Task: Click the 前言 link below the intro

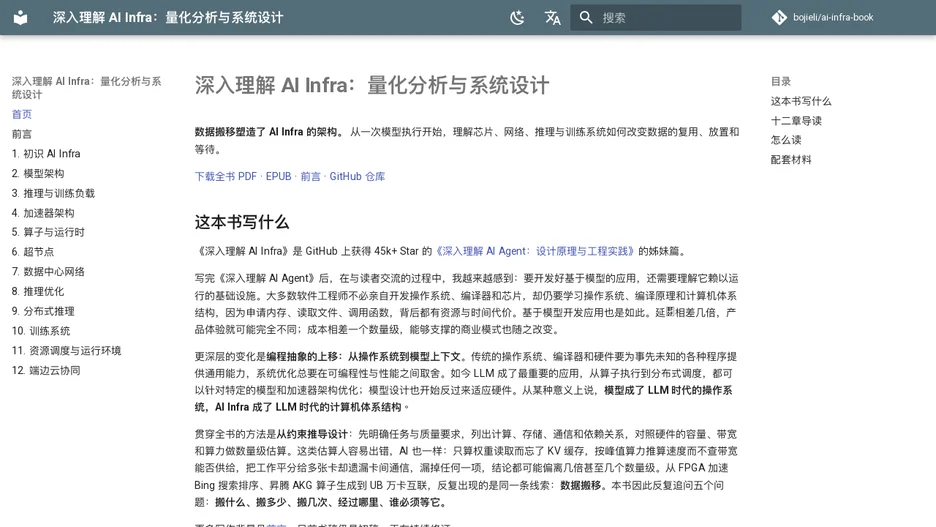Action: [310, 176]
